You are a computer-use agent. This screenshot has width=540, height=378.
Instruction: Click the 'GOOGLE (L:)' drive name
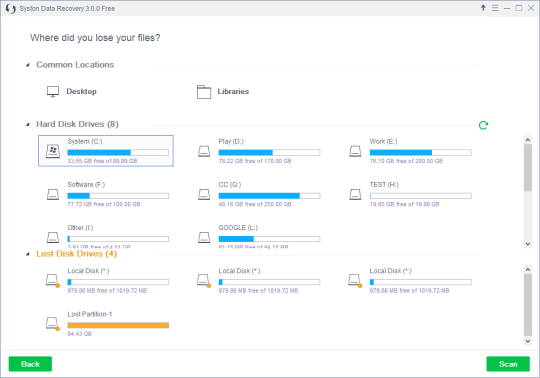pyautogui.click(x=238, y=228)
